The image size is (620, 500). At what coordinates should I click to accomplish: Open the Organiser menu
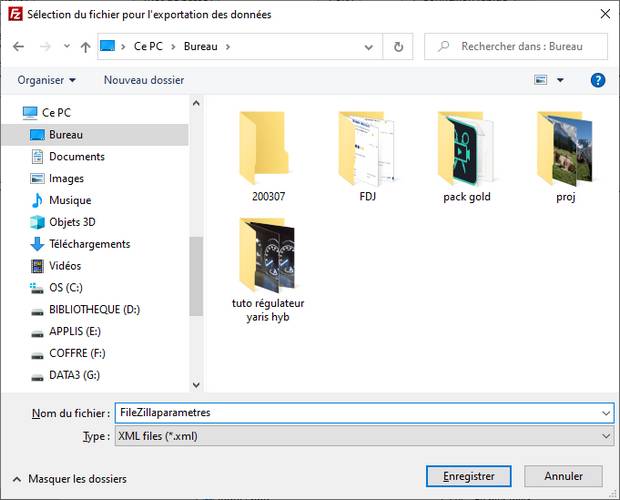[46, 80]
